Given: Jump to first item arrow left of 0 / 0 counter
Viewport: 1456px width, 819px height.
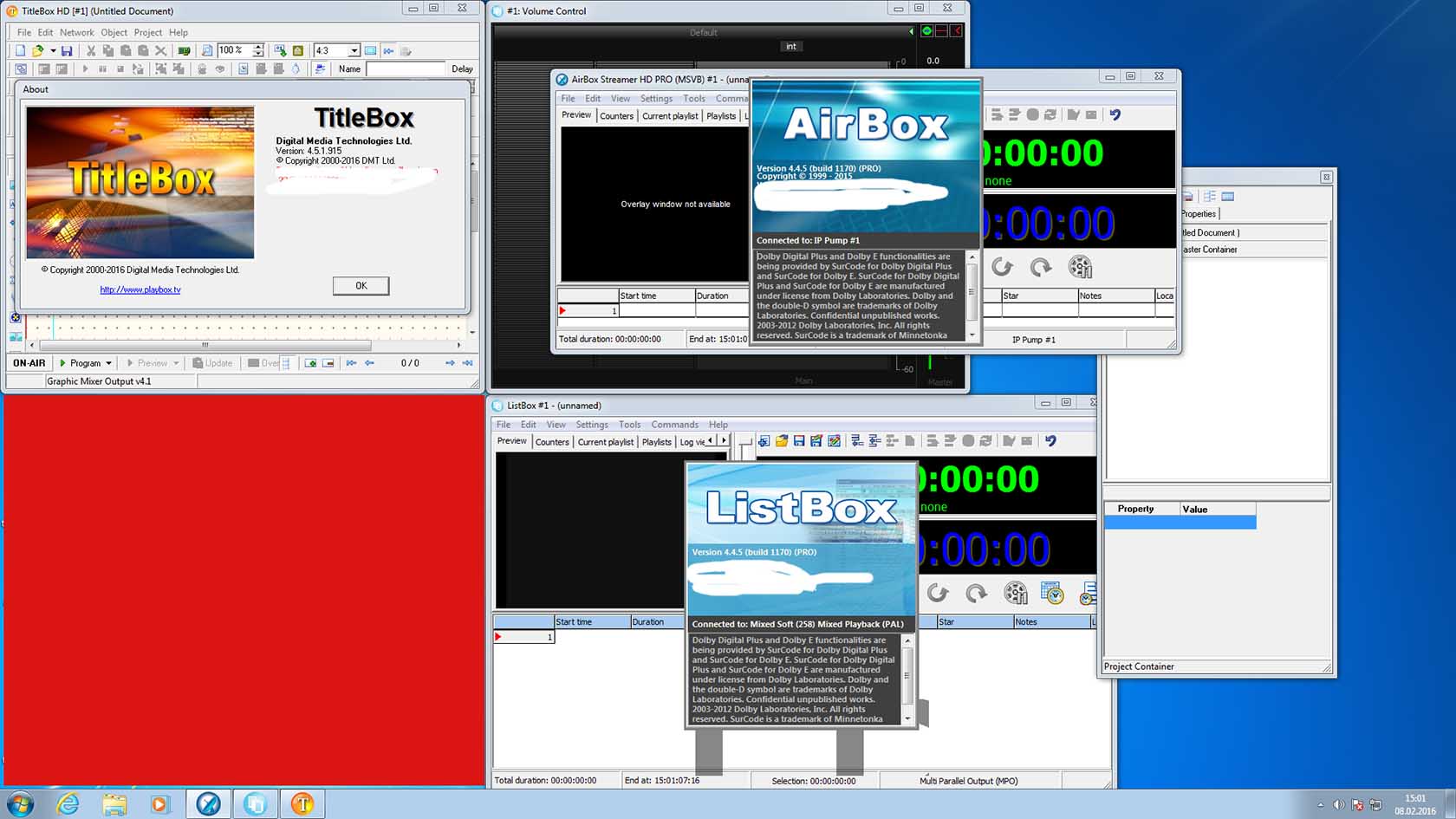Looking at the screenshot, I should click(351, 363).
